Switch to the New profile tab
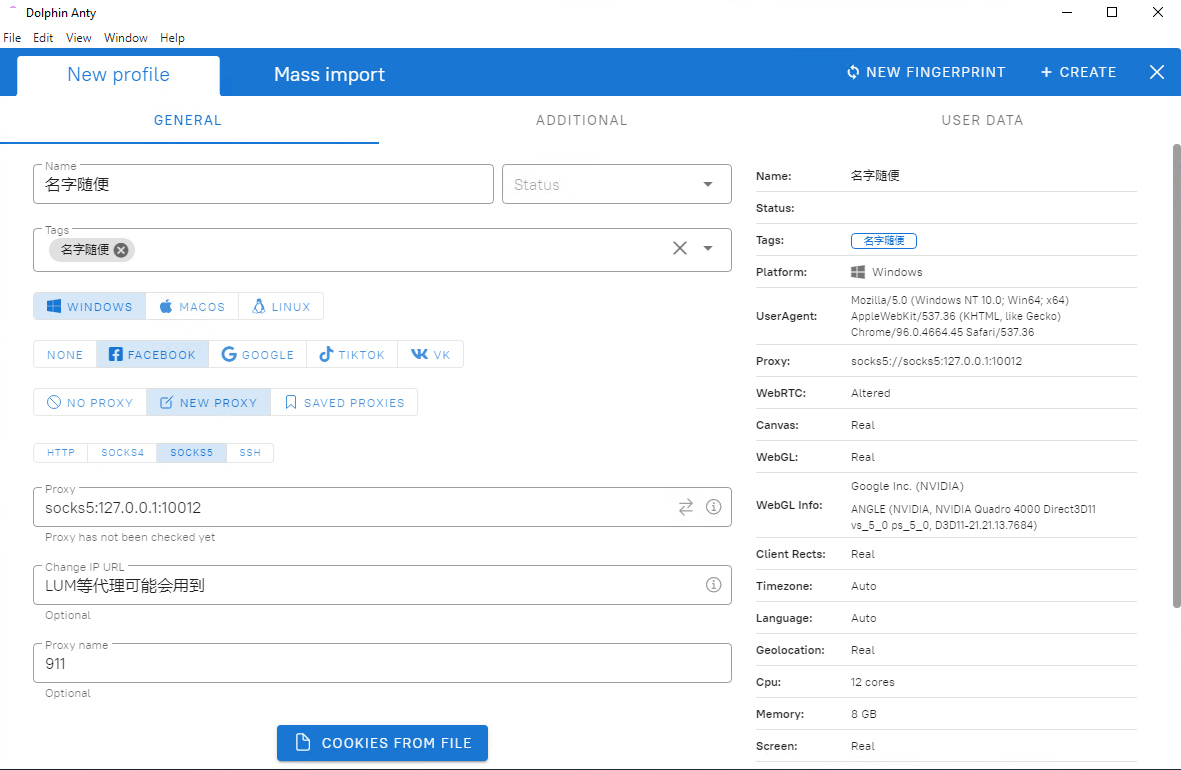The height and width of the screenshot is (770, 1181). pos(118,75)
